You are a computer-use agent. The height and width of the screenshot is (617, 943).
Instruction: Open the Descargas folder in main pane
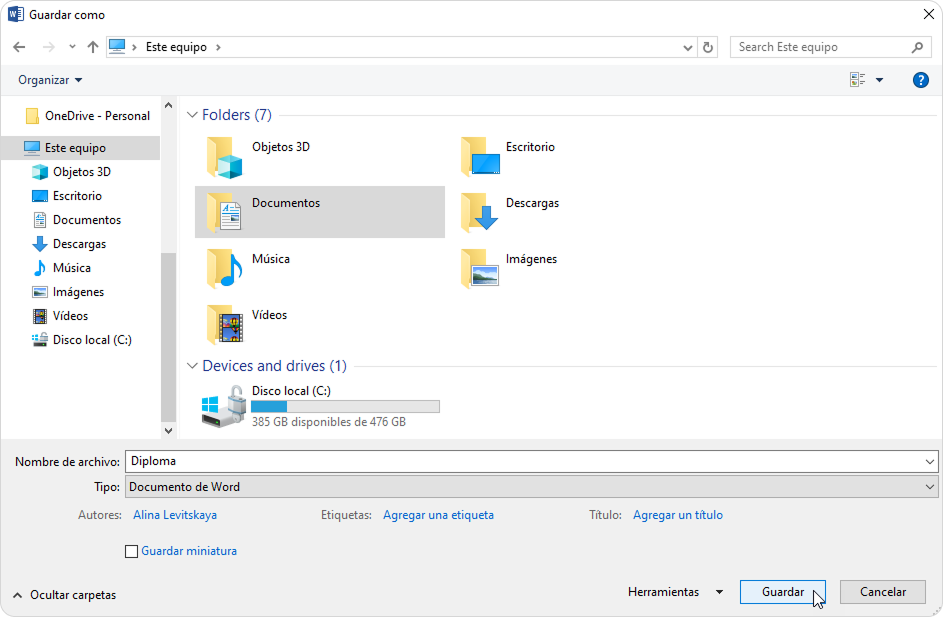(480, 212)
